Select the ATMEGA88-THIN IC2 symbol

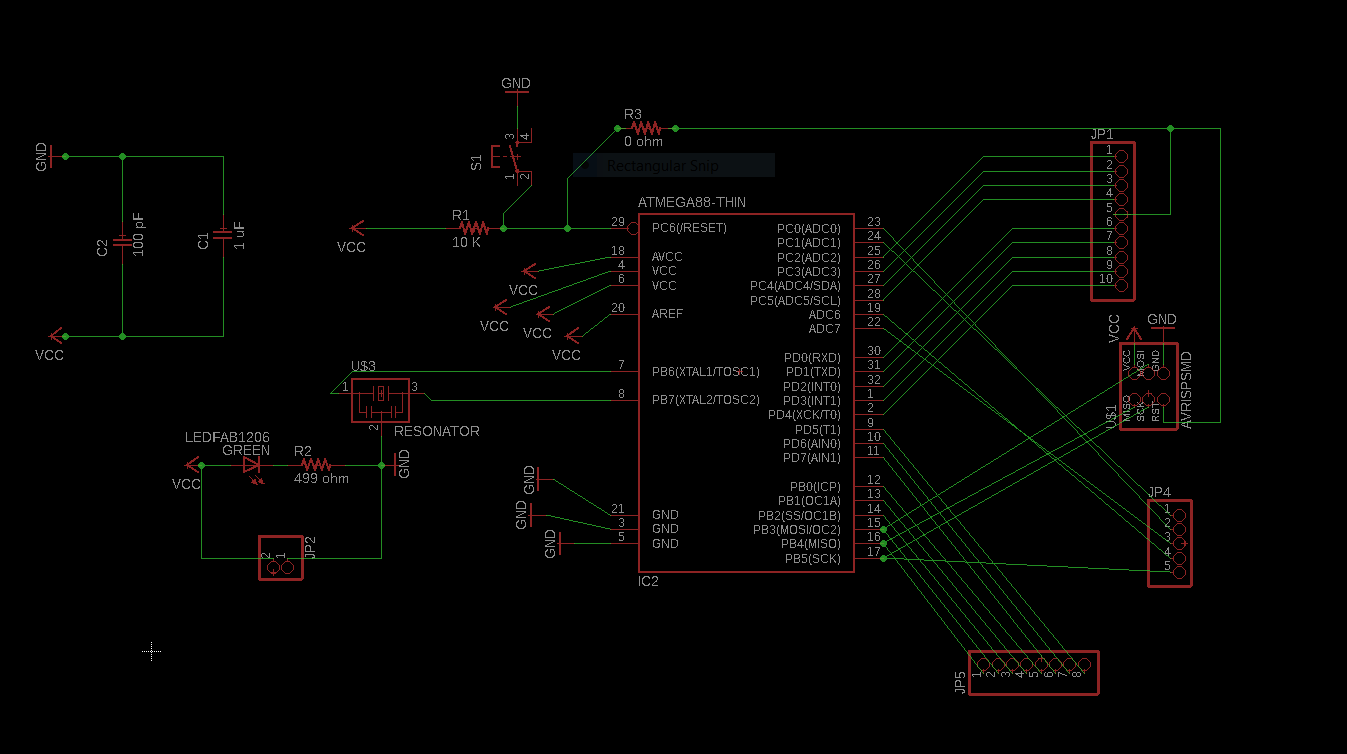(745, 390)
